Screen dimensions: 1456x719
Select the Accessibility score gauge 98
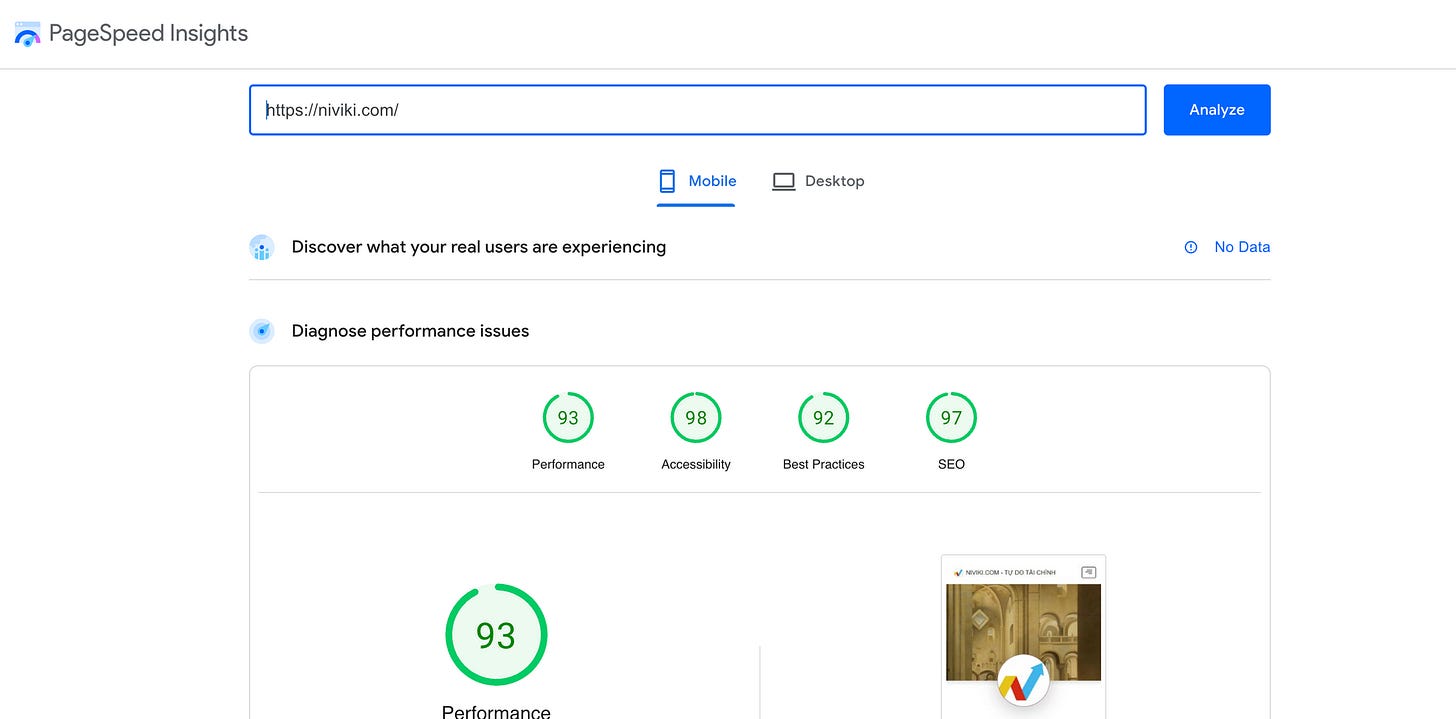pos(696,431)
